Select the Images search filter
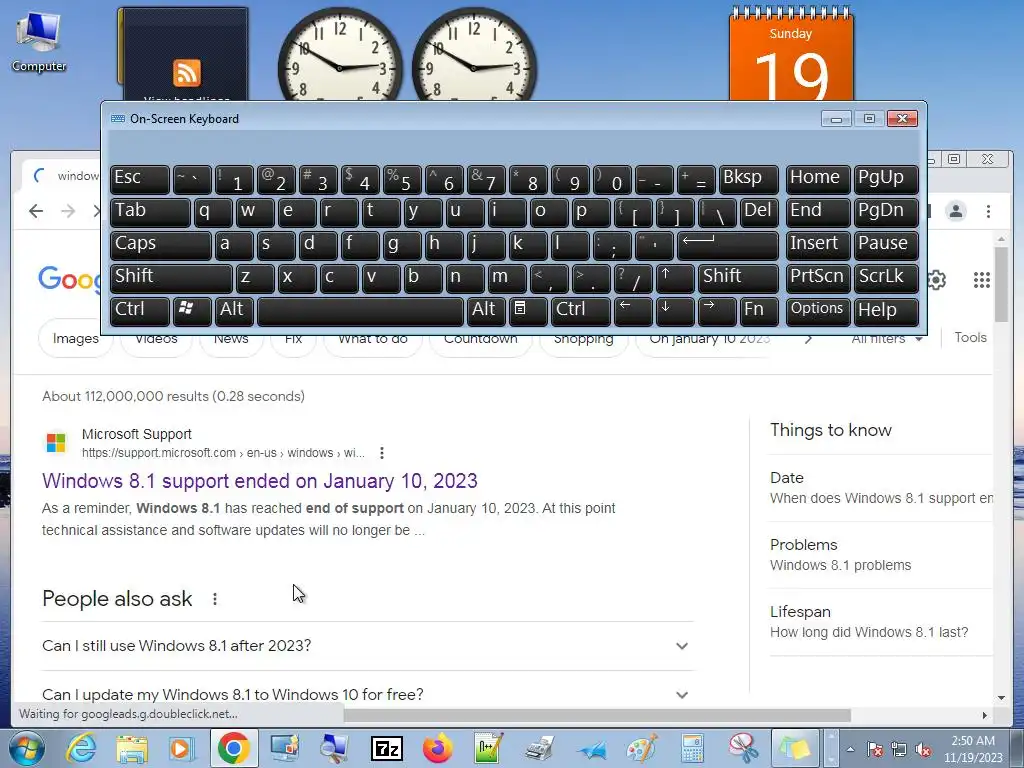Viewport: 1024px width, 768px height. [76, 339]
